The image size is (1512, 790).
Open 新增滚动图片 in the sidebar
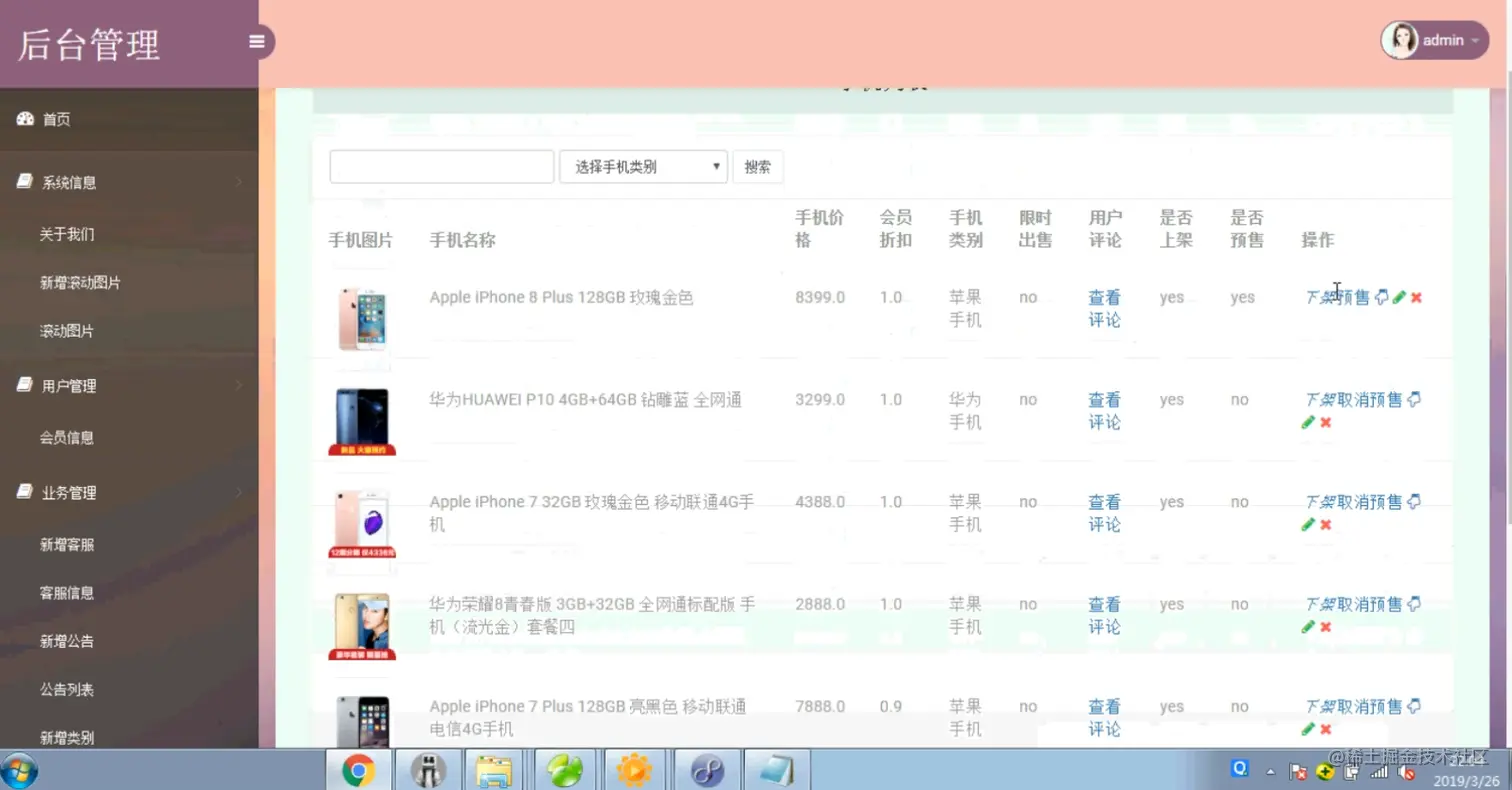[80, 282]
